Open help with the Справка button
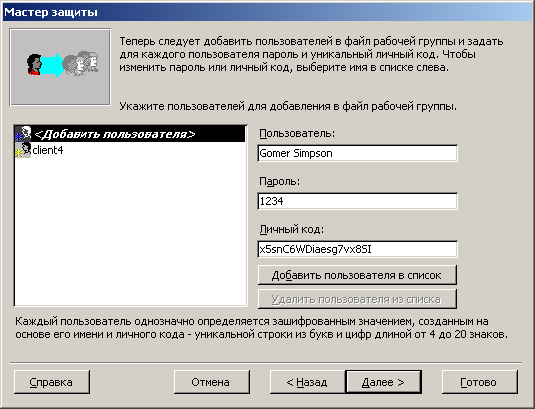Screen dimensions: 535x409 tap(52, 382)
